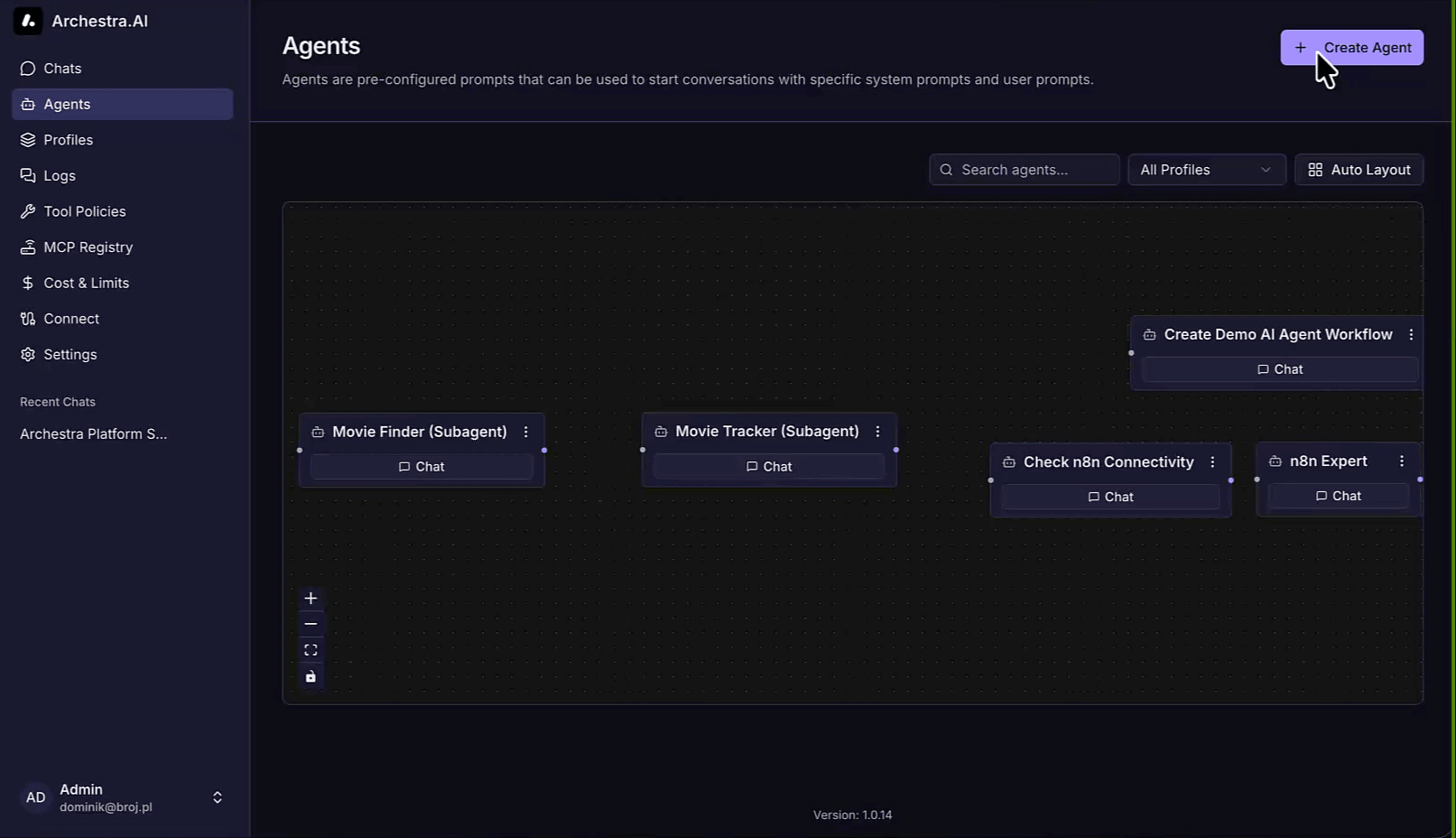Open recent chat Archestra Platform S...
The width and height of the screenshot is (1456, 838).
pyautogui.click(x=93, y=434)
